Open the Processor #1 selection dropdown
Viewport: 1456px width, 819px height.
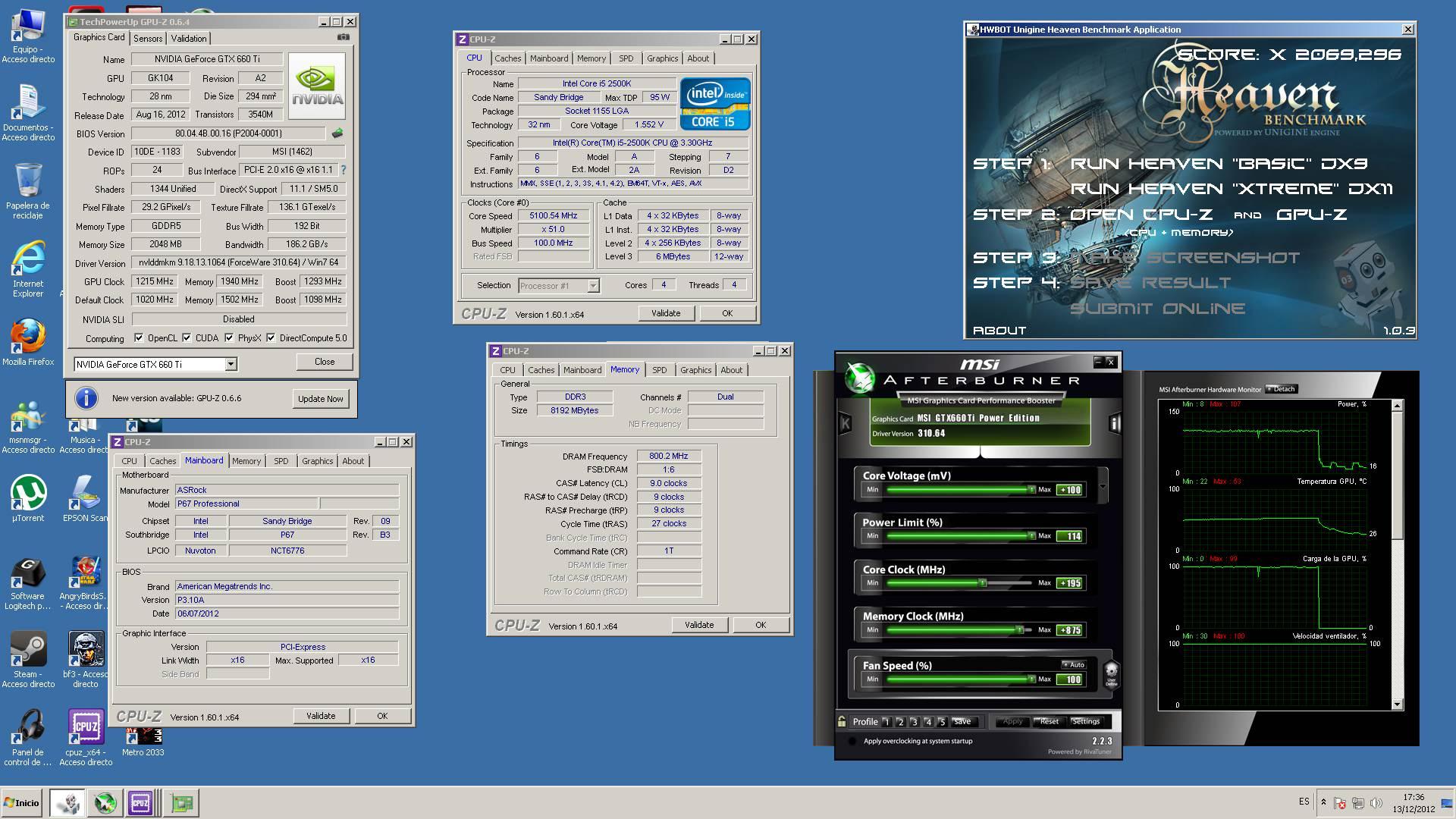[593, 286]
